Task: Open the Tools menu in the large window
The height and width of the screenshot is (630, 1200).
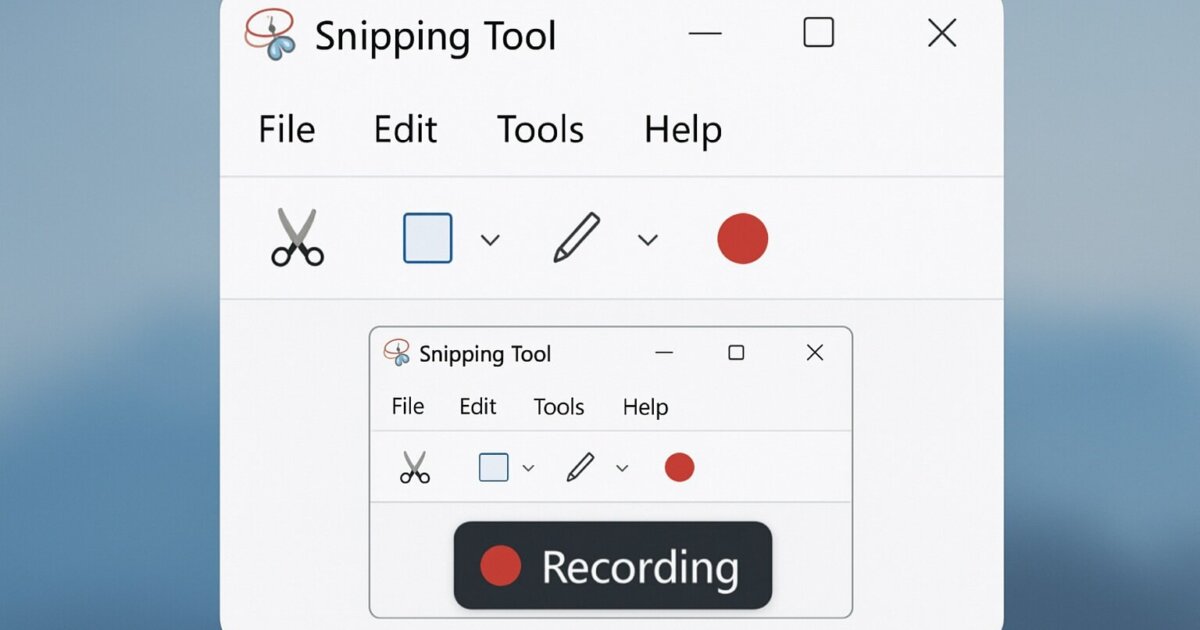Action: [x=540, y=130]
